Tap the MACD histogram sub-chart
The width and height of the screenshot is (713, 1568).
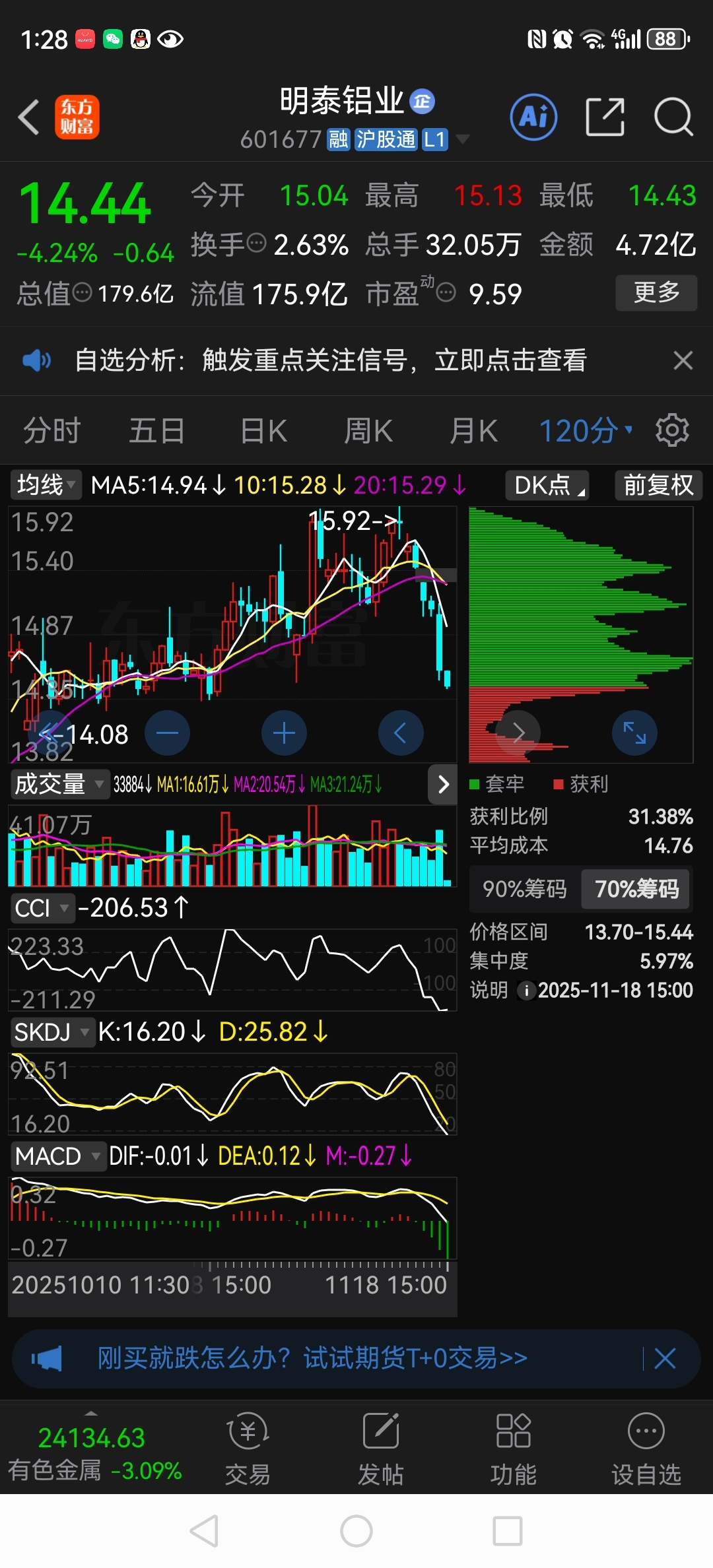[x=232, y=1218]
